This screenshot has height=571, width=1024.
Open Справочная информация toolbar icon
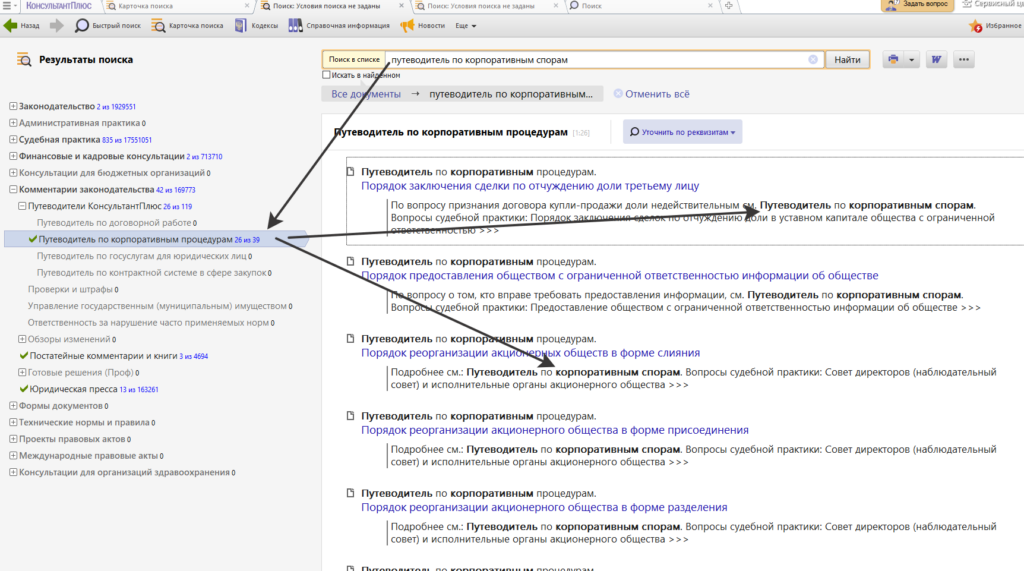click(296, 25)
